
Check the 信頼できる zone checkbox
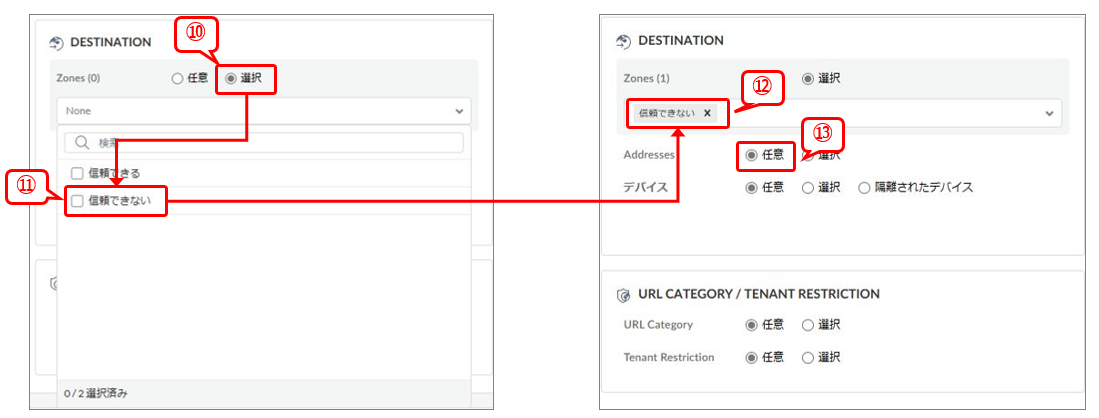[x=77, y=173]
